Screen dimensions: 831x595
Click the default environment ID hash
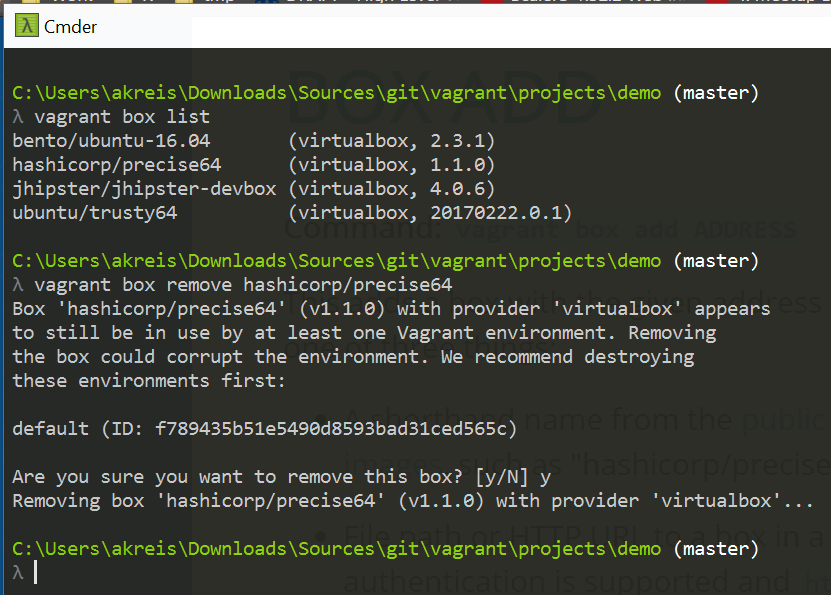[336, 429]
